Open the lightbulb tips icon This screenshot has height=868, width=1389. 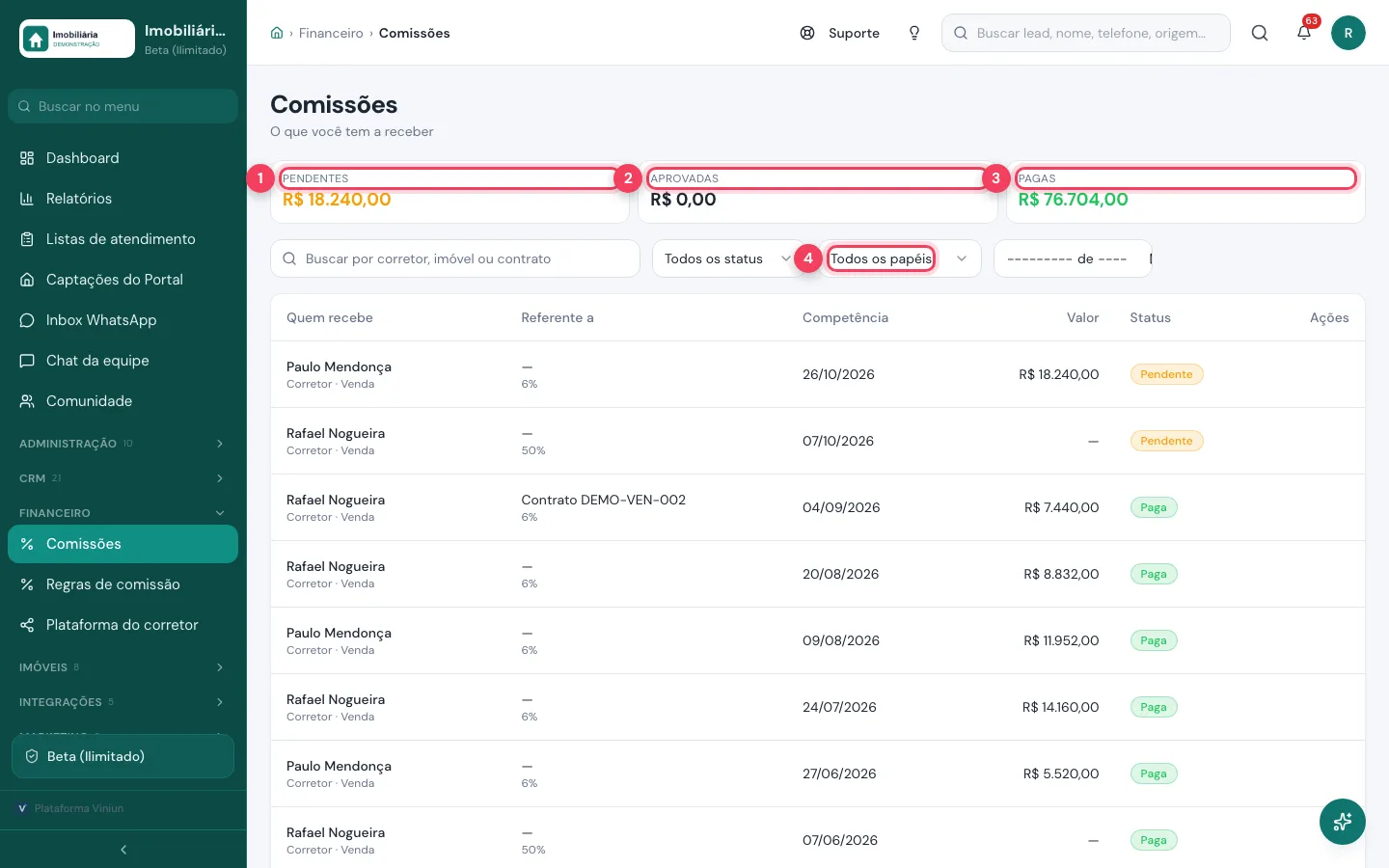(914, 33)
